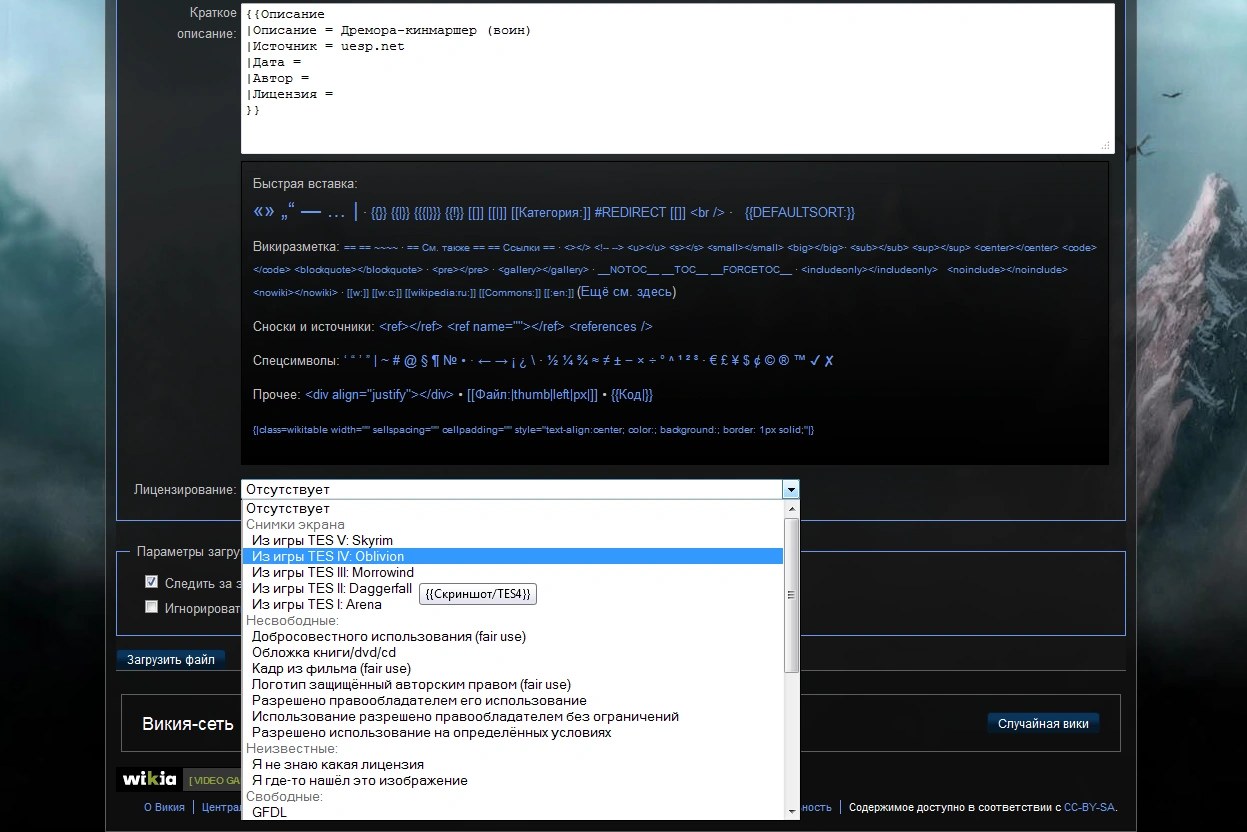Choose 'Из игры TES I: Arena' license

coord(514,604)
